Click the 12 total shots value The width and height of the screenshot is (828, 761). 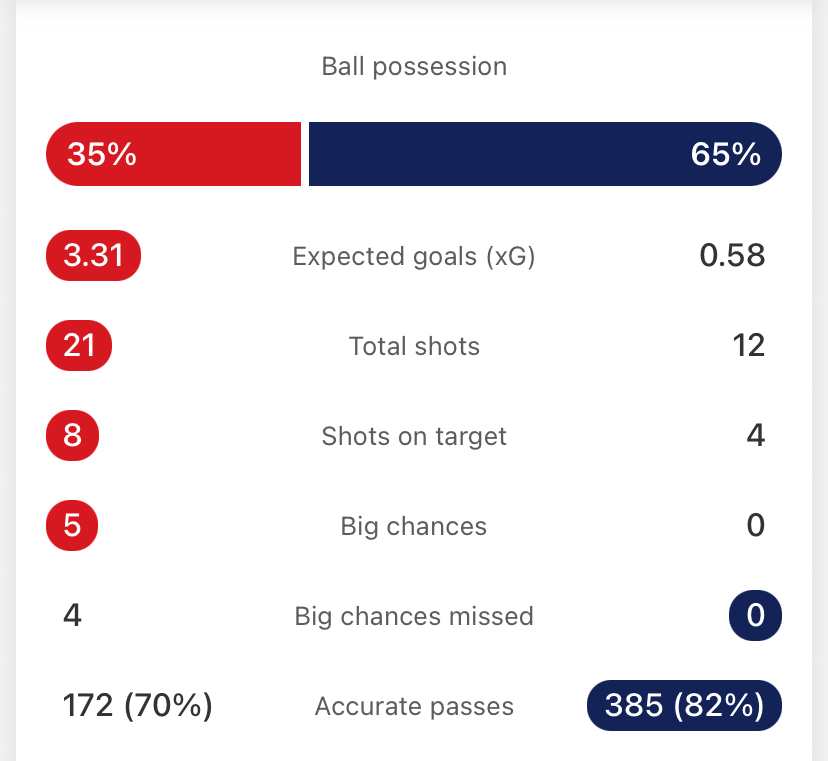[748, 346]
